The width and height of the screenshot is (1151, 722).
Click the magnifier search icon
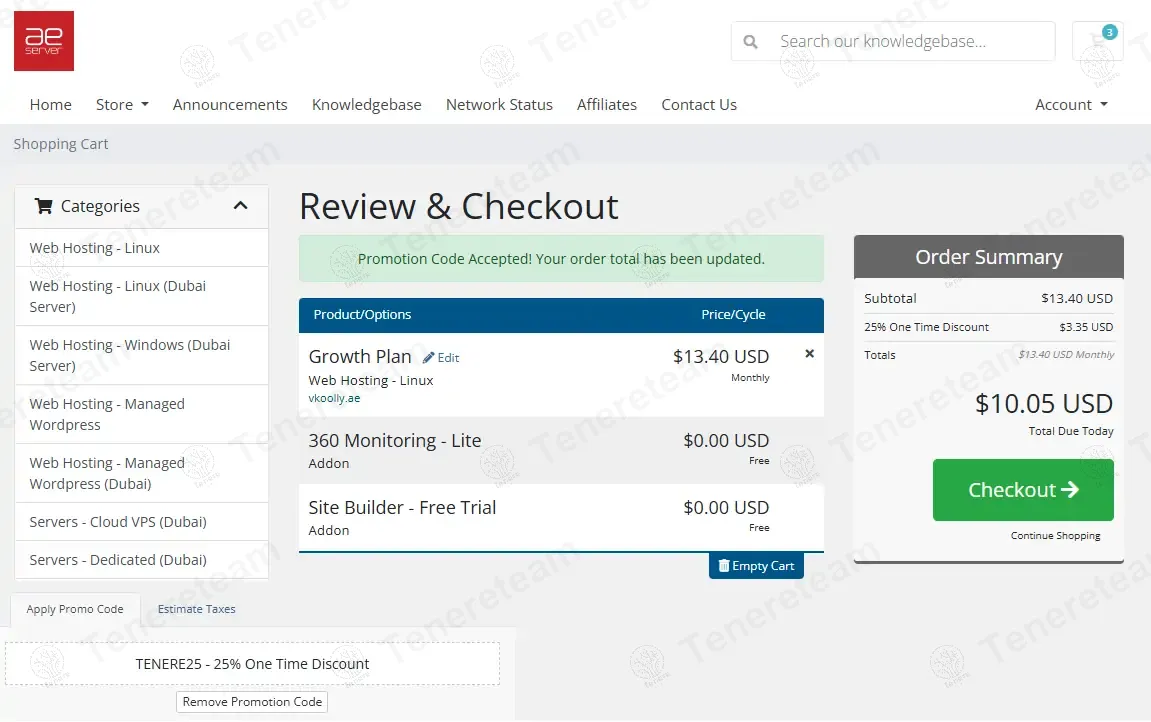coord(751,42)
